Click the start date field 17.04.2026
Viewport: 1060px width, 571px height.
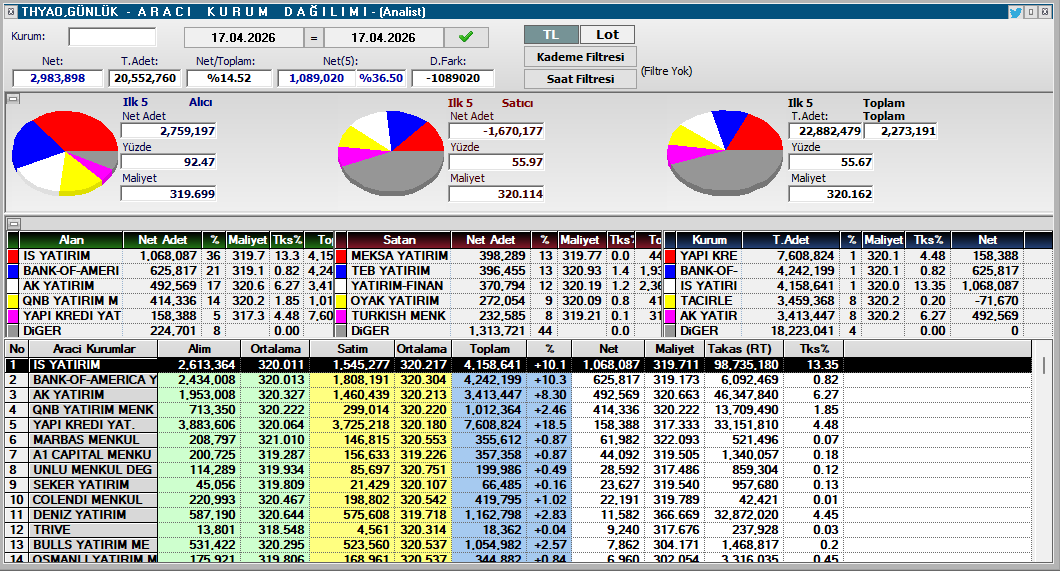pyautogui.click(x=243, y=38)
